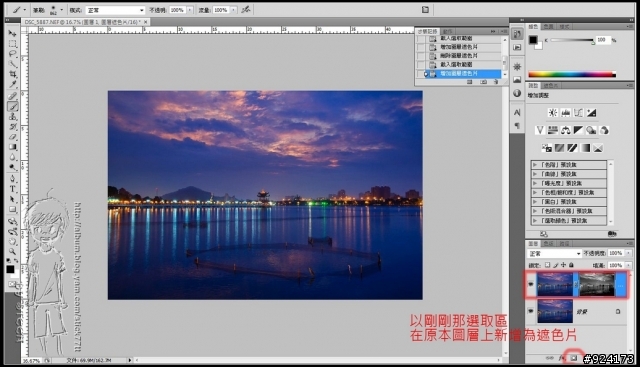Close the DSC_5887.NEF document tab
The width and height of the screenshot is (640, 367).
click(146, 22)
